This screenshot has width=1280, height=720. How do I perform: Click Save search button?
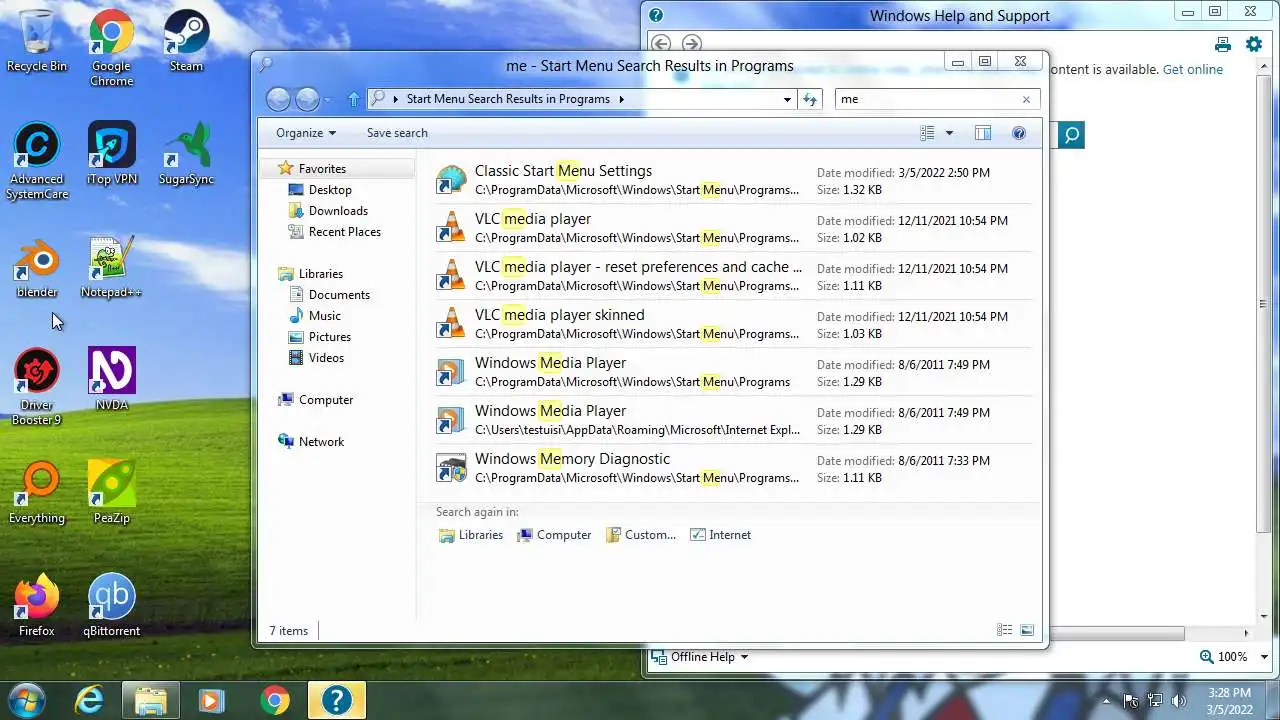pos(397,133)
